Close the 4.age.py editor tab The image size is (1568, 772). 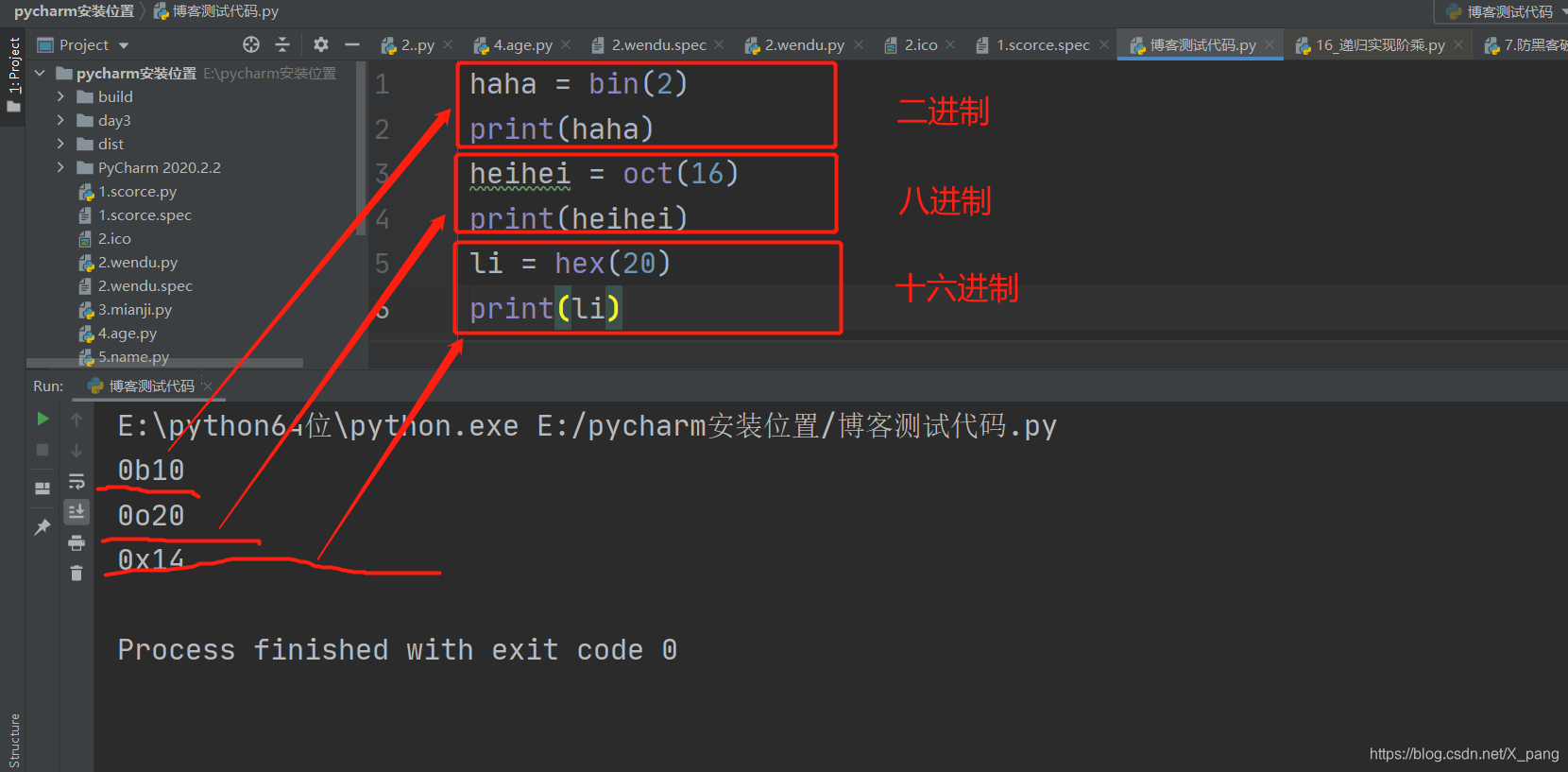[566, 44]
